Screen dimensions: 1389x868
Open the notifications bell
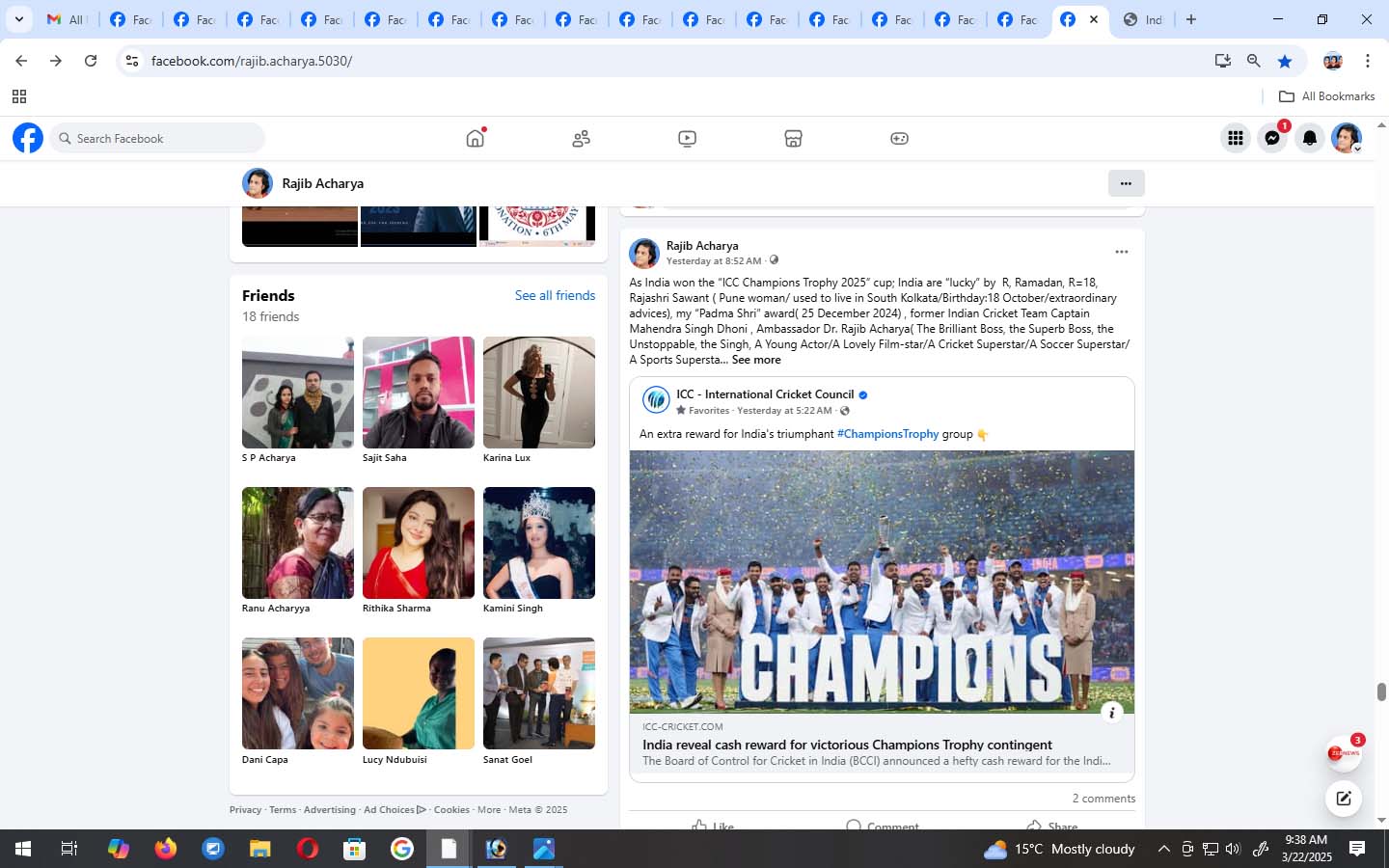pos(1310,139)
